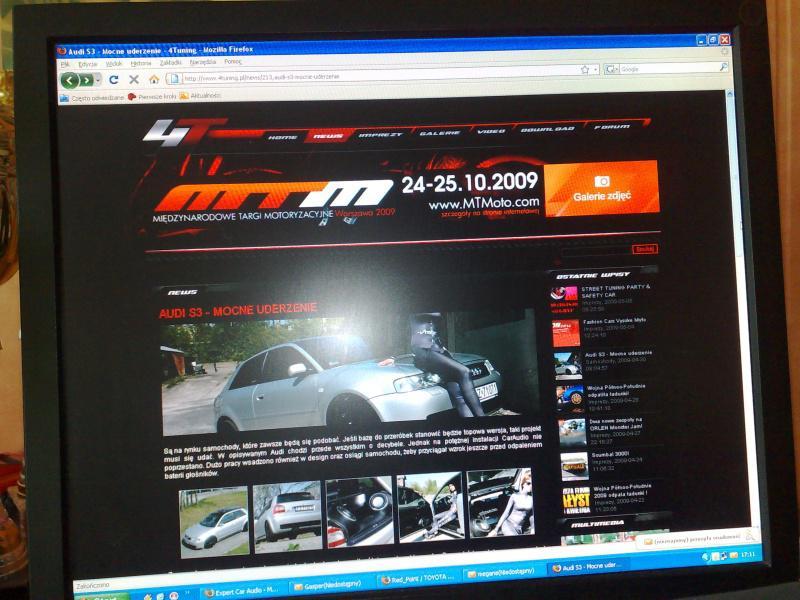The image size is (800, 600).
Task: Open the Soumbal 3000 post link
Action: click(x=611, y=454)
